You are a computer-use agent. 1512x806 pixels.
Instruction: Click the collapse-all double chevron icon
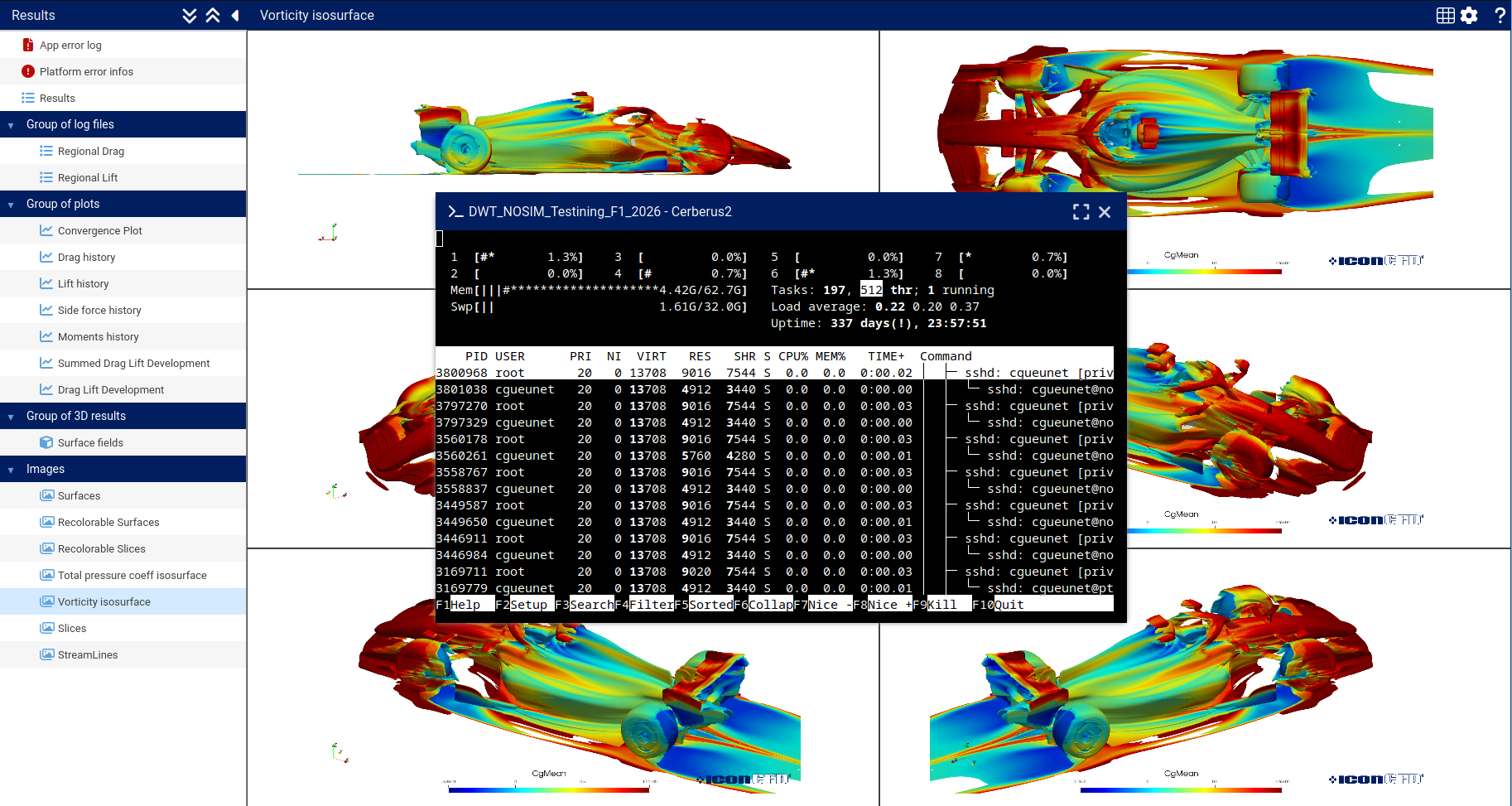(x=213, y=16)
